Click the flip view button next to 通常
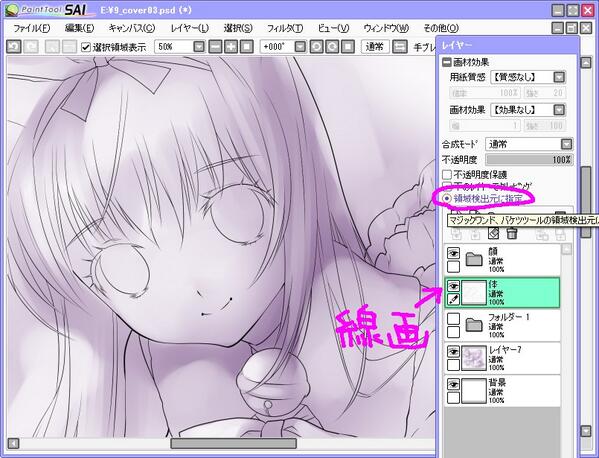Image resolution: width=599 pixels, height=458 pixels. click(x=400, y=47)
